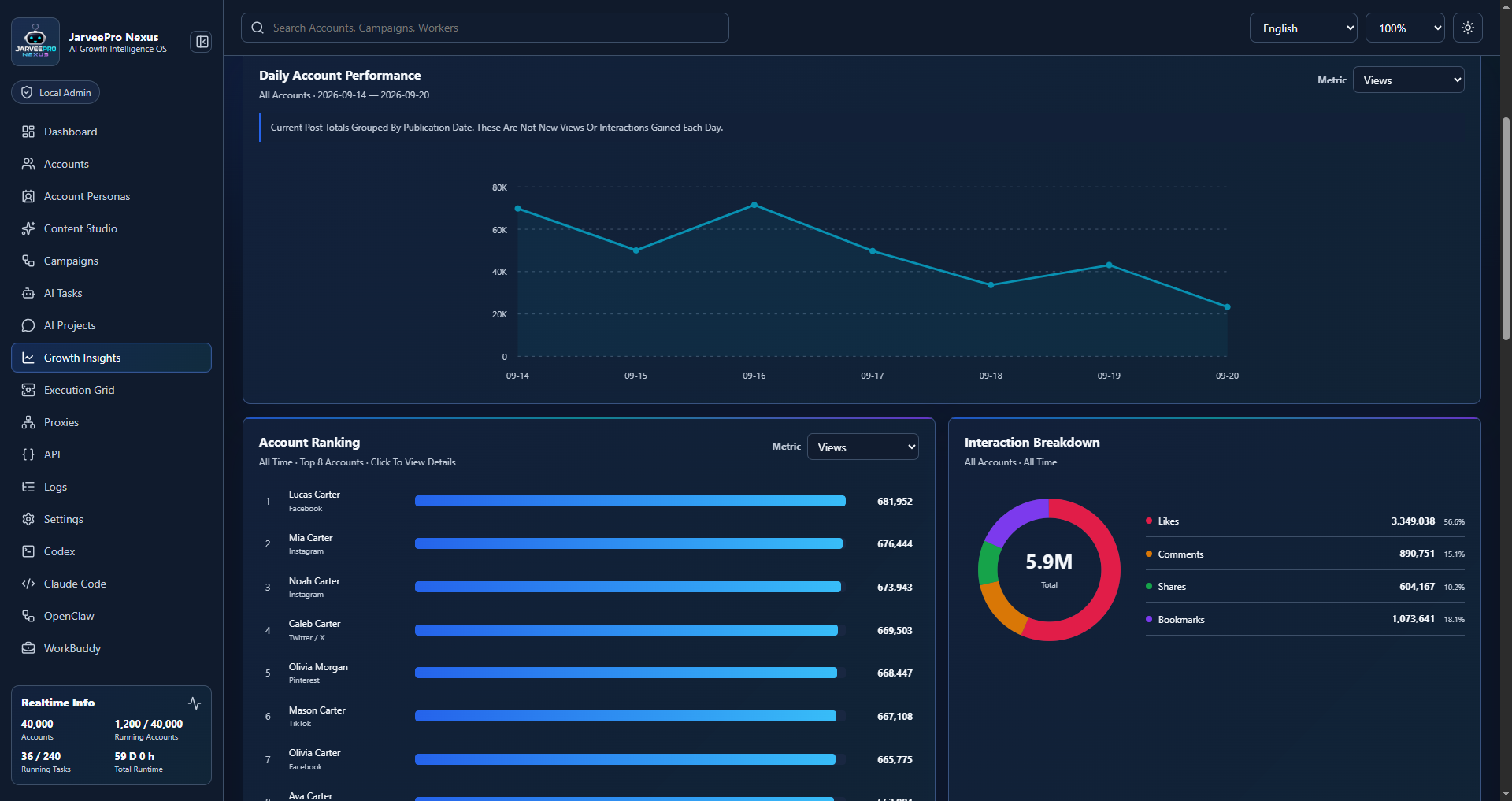Click the AI Tasks robot icon

coord(28,293)
